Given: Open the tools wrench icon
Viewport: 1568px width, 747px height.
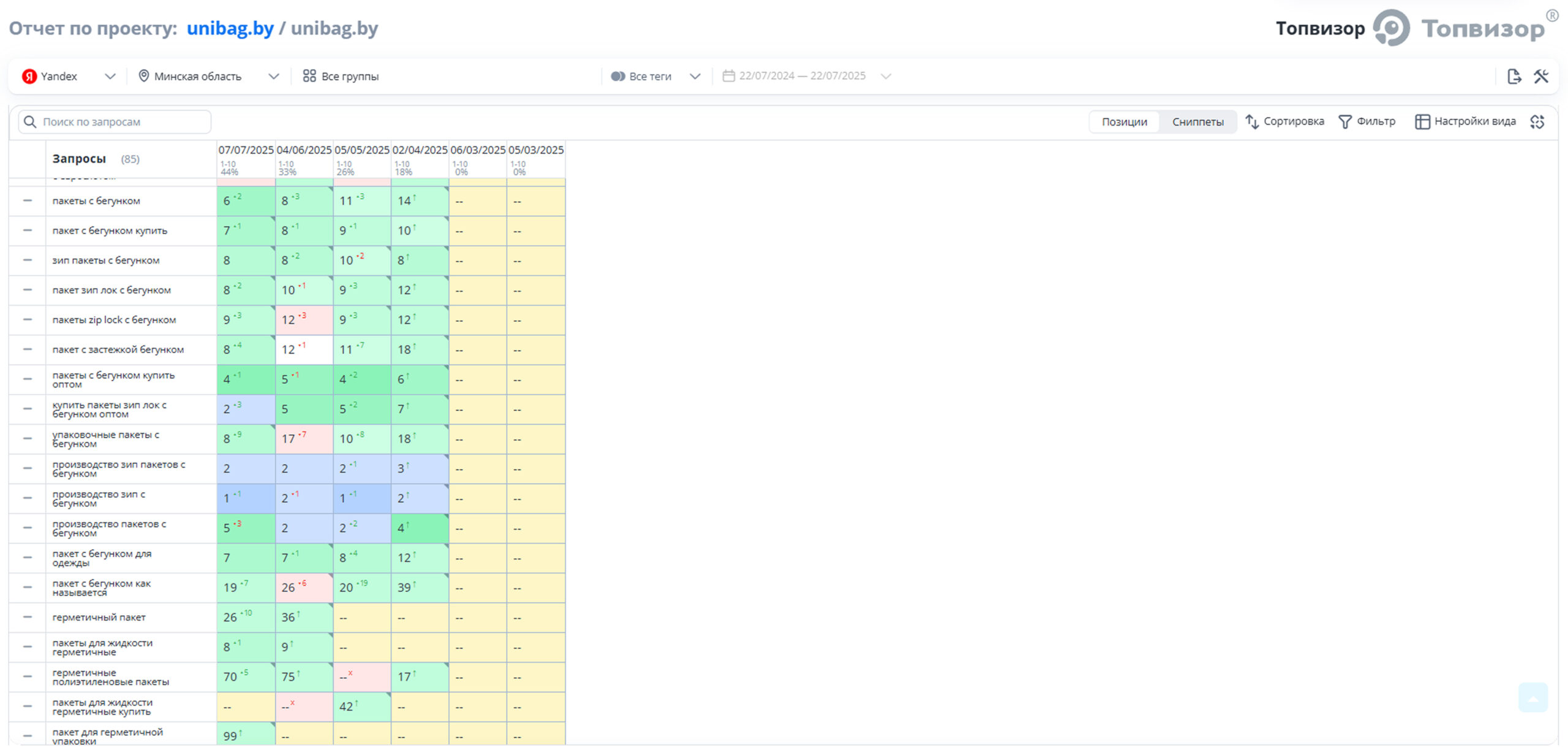Looking at the screenshot, I should 1541,76.
